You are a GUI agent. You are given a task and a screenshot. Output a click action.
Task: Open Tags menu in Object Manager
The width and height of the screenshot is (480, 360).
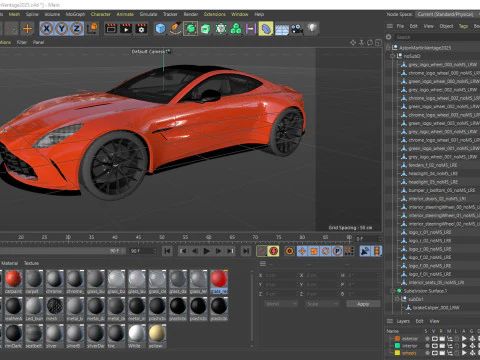464,26
